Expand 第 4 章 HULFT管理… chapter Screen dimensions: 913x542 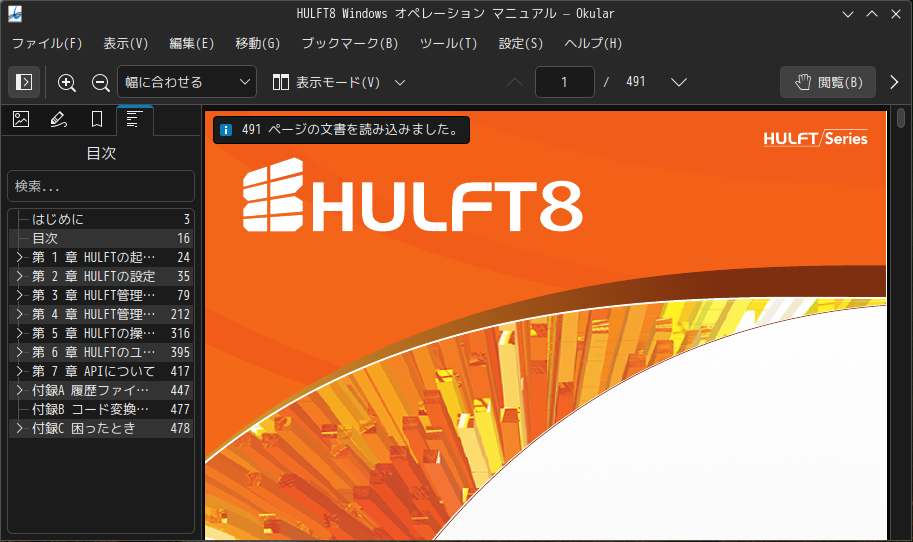tap(19, 314)
